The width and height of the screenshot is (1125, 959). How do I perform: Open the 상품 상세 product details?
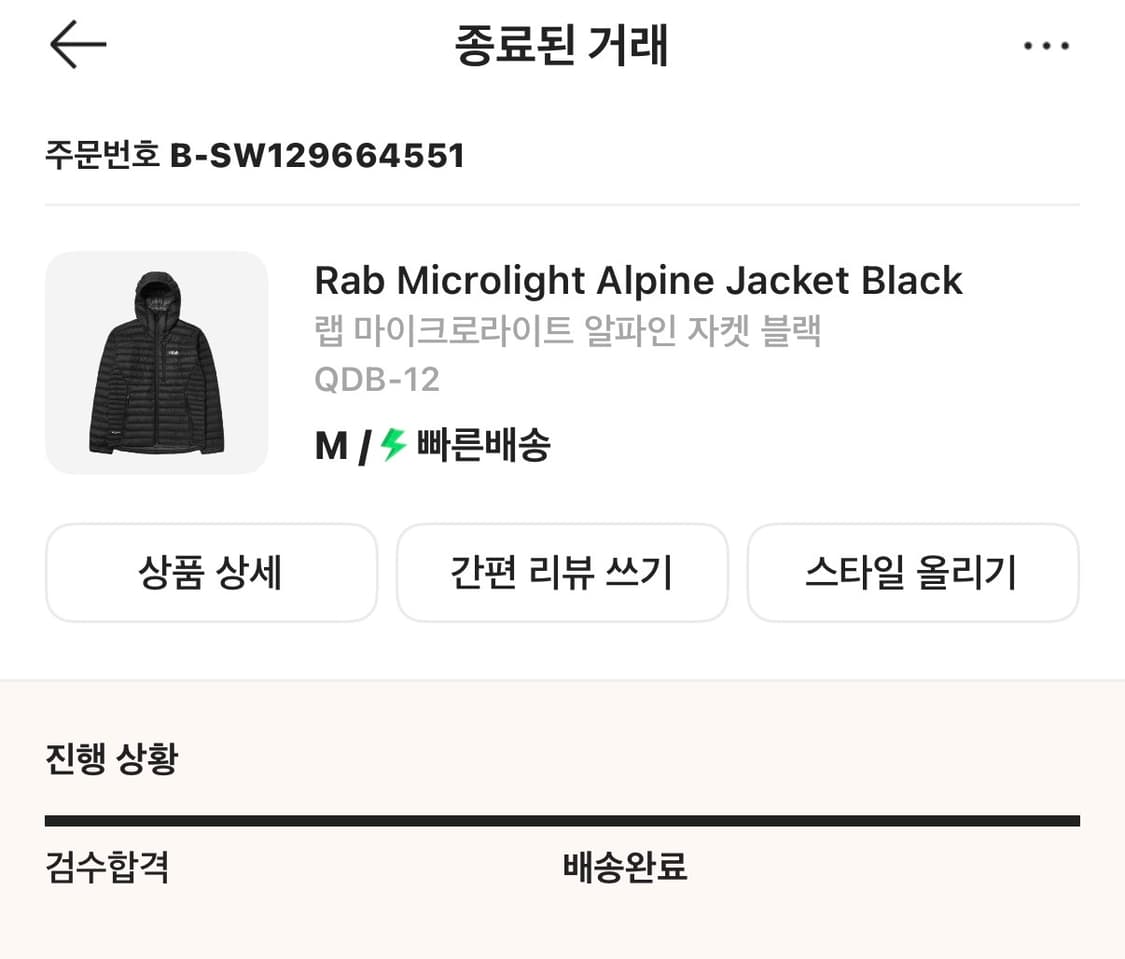211,572
